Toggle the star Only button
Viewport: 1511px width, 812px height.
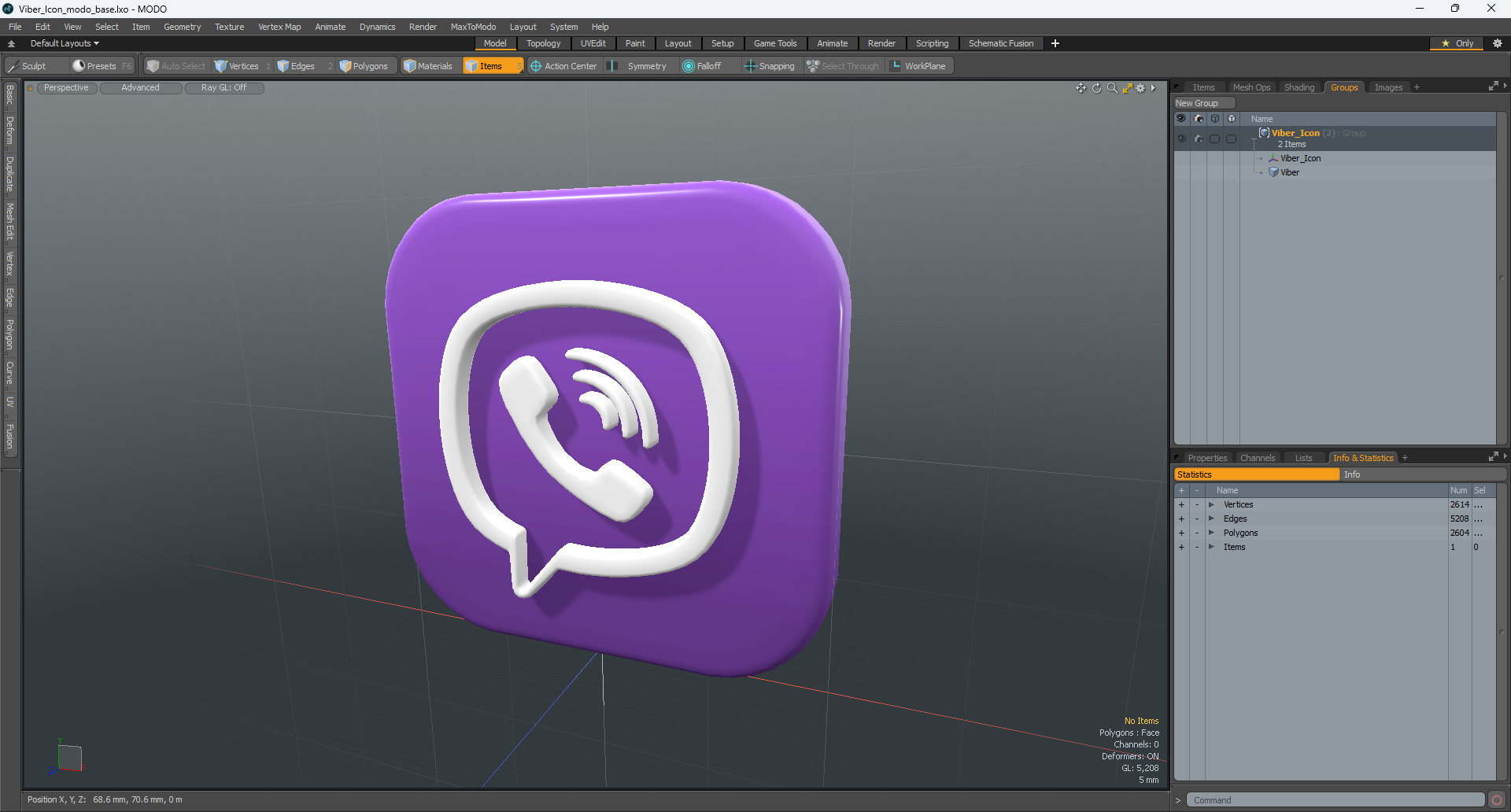[1457, 43]
